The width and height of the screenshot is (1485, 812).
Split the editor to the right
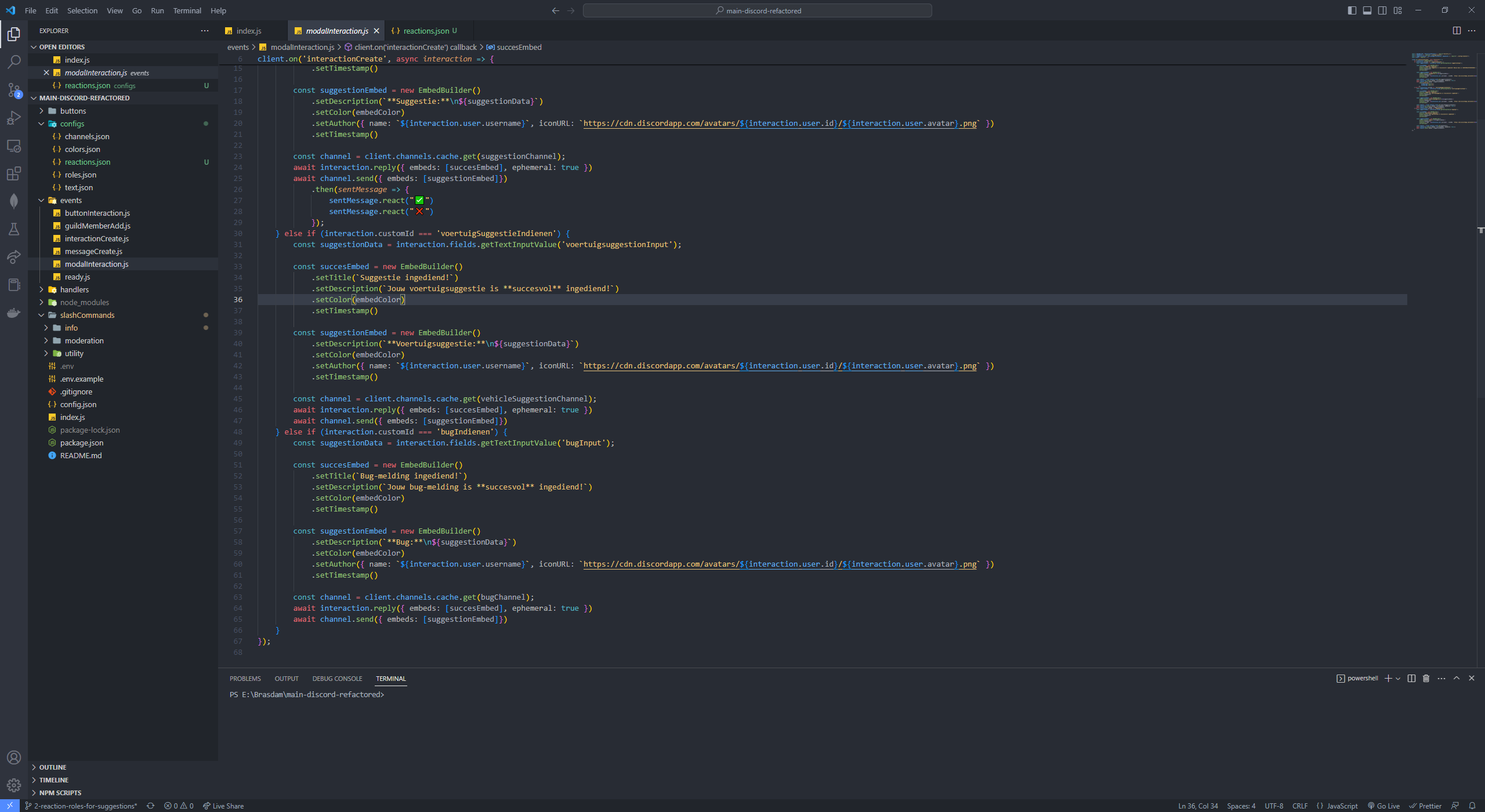tap(1457, 31)
